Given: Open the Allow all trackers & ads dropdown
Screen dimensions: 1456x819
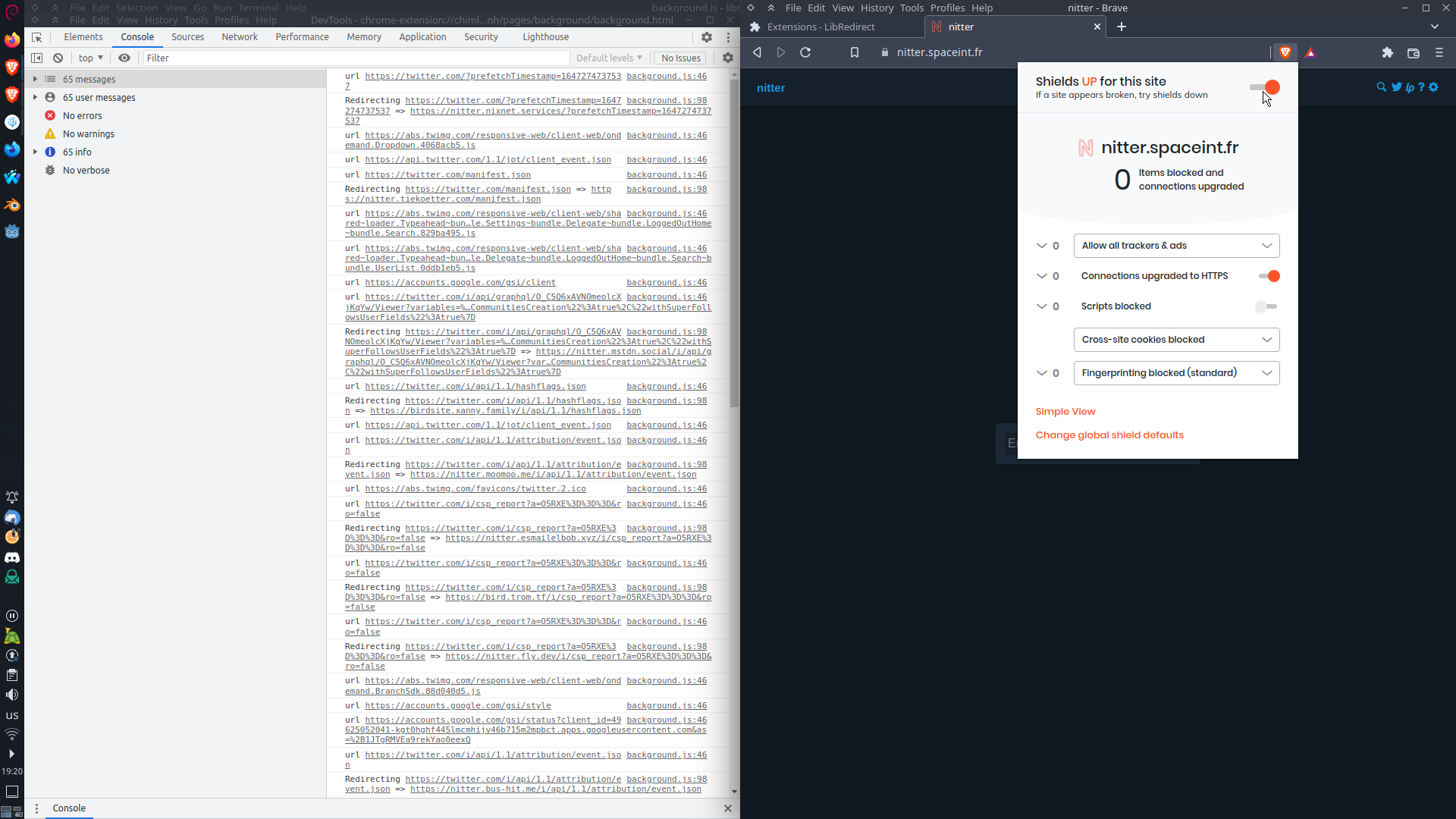Looking at the screenshot, I should pyautogui.click(x=1176, y=245).
